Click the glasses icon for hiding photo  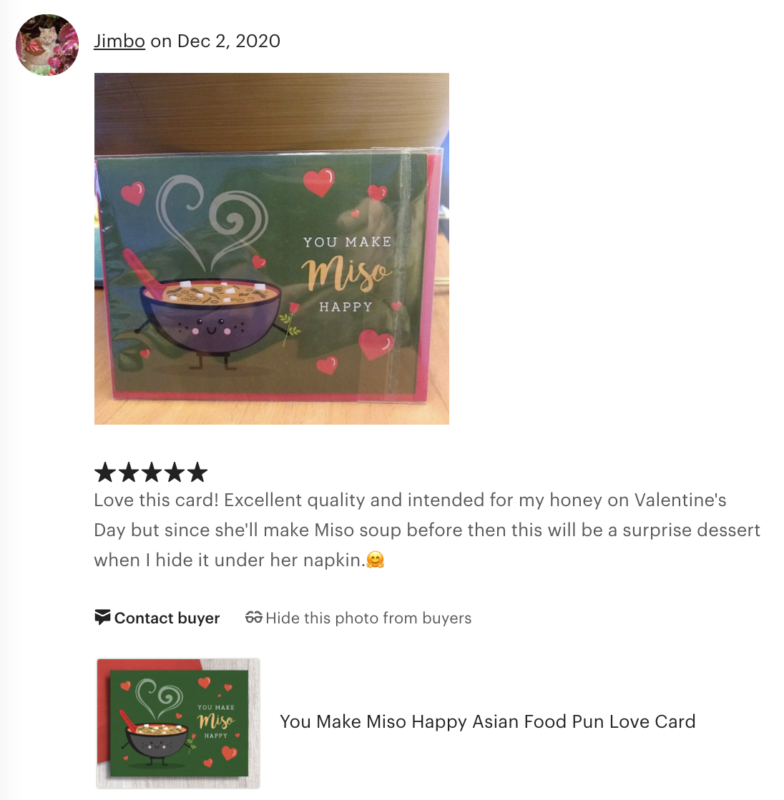point(254,617)
